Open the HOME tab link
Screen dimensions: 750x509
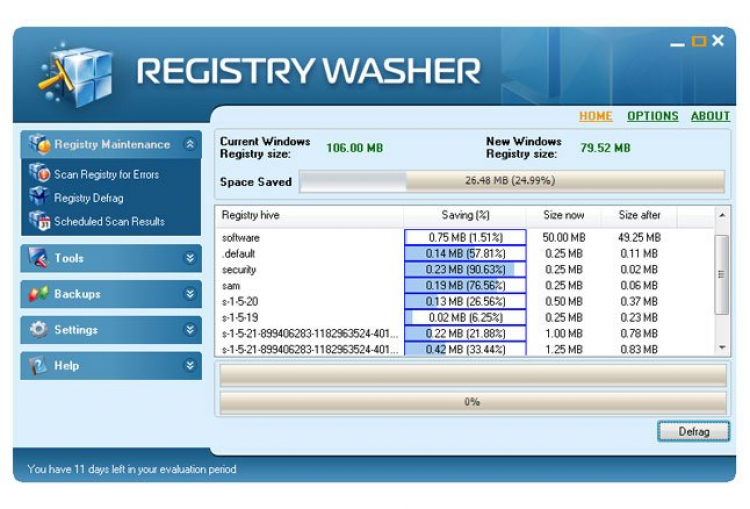tap(596, 116)
